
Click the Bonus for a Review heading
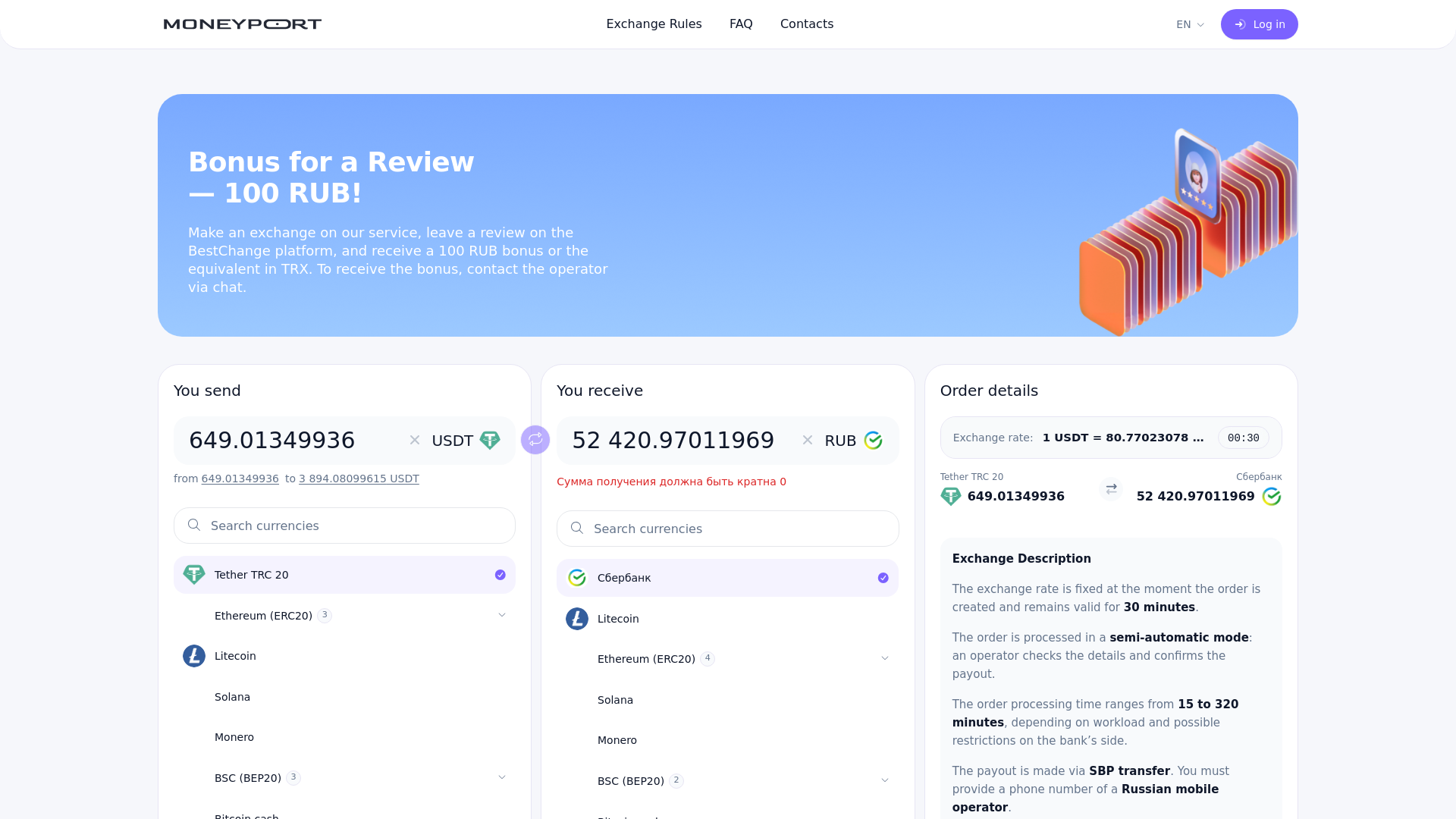pyautogui.click(x=331, y=177)
